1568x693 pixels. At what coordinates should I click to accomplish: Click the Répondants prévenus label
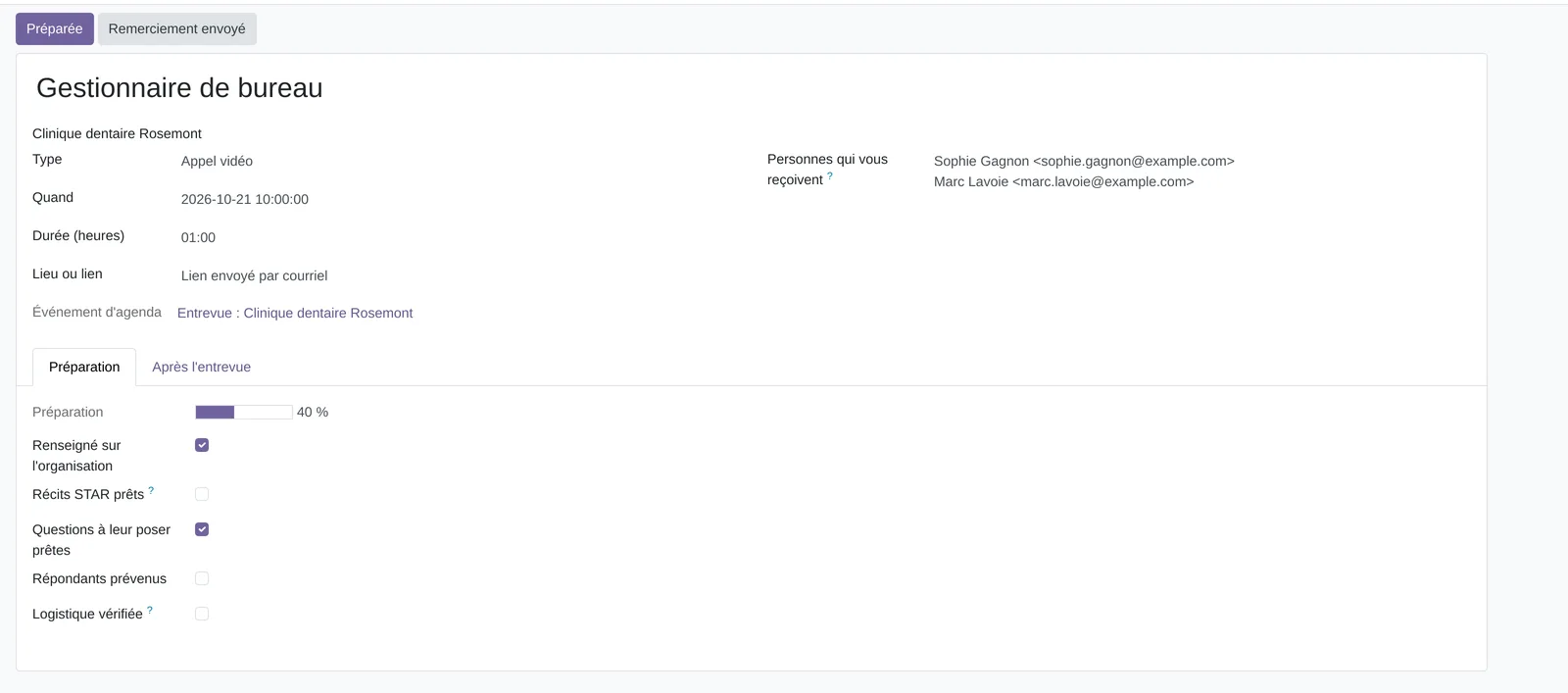tap(99, 578)
